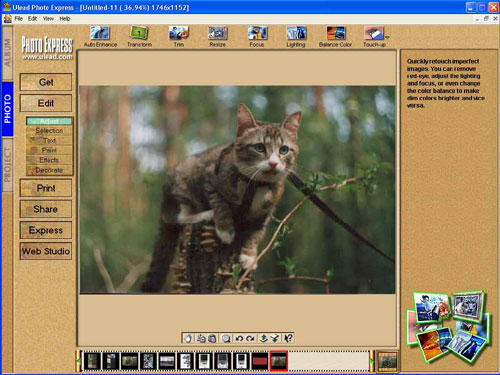Select the Selection submenu item
Viewport: 500px width, 375px height.
click(x=49, y=131)
